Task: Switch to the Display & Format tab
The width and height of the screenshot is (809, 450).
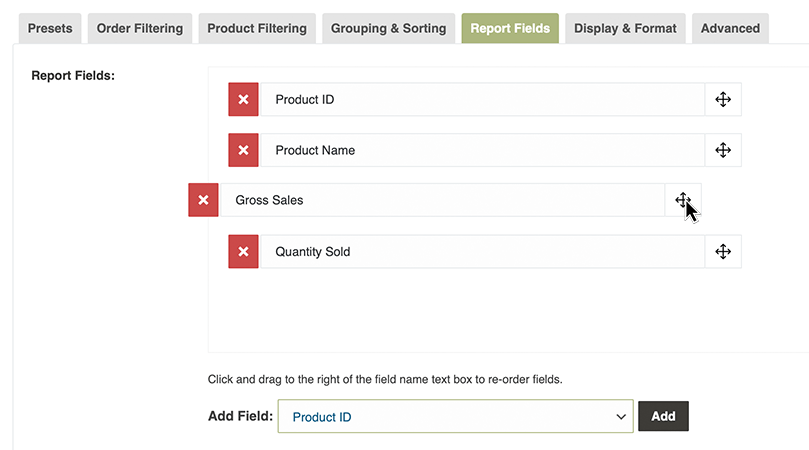Action: pos(625,28)
